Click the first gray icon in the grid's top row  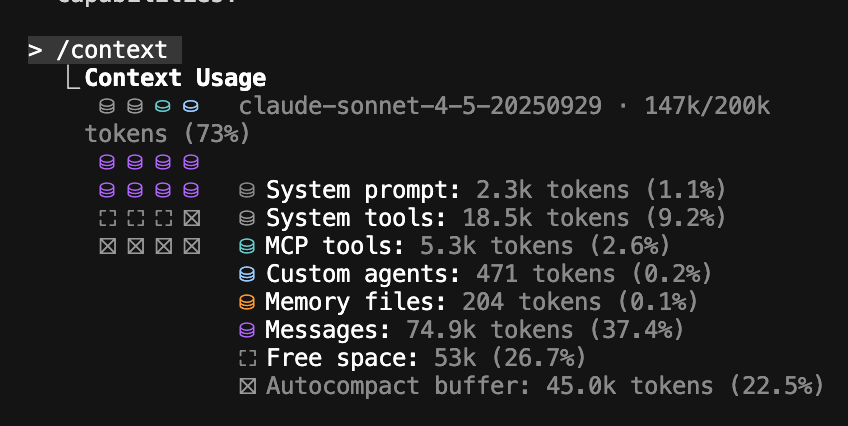[107, 106]
